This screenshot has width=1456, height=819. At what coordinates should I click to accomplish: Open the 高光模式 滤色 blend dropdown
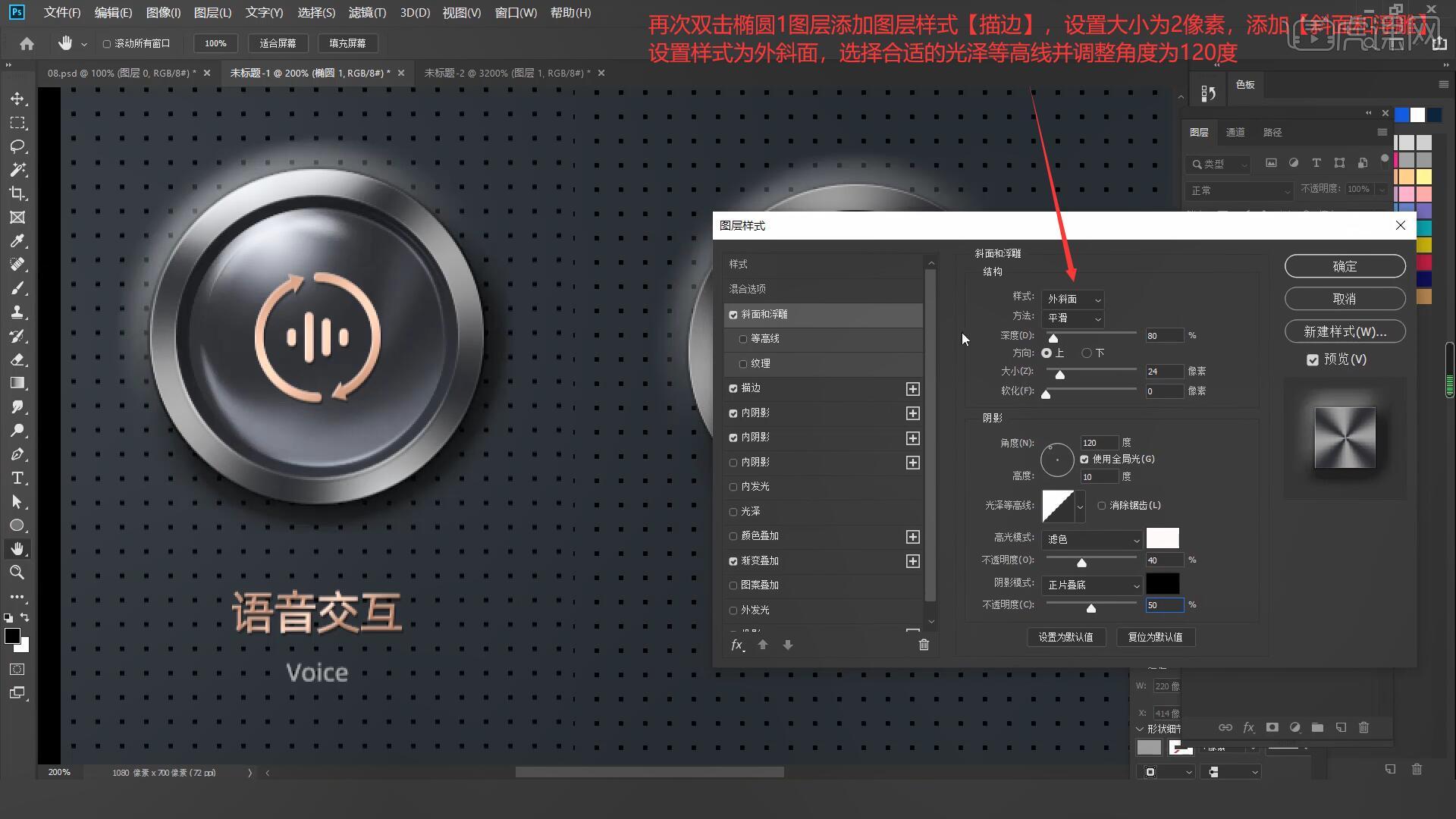click(x=1092, y=539)
